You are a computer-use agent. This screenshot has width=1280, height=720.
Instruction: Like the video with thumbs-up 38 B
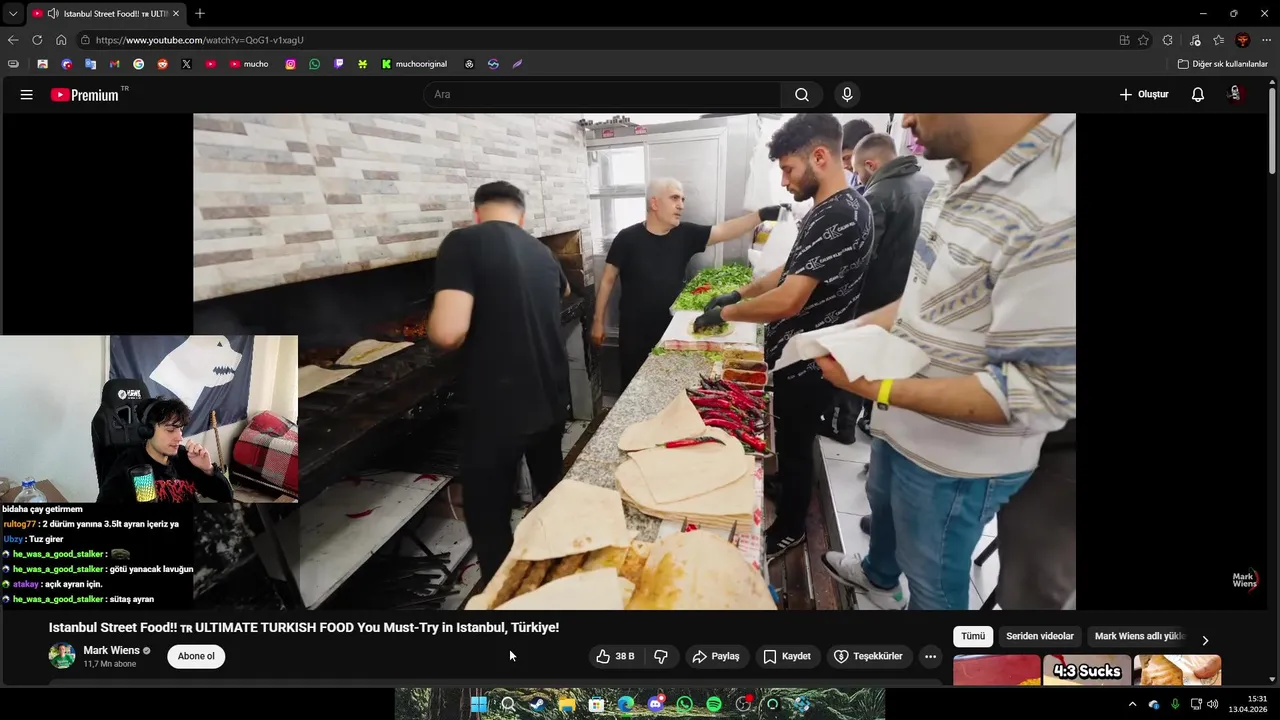[616, 656]
